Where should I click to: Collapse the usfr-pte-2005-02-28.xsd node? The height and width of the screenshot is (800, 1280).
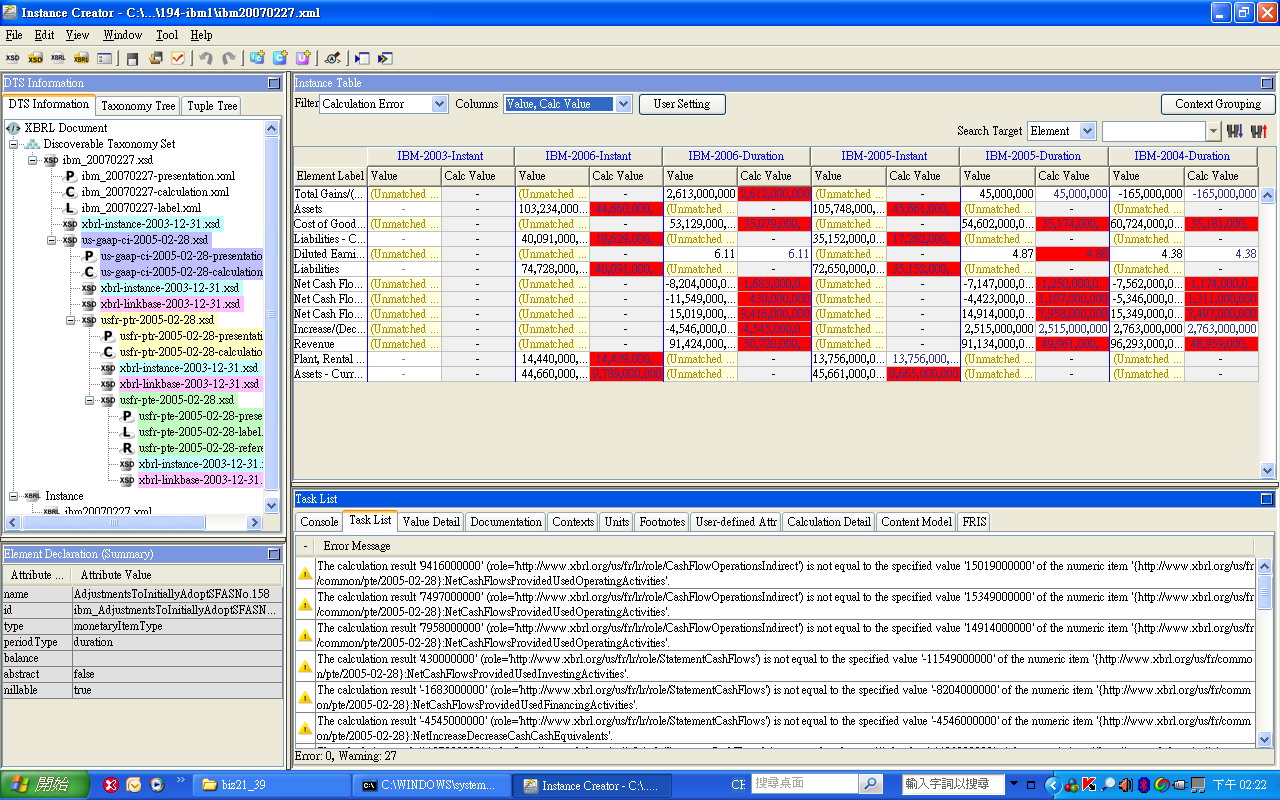pyautogui.click(x=90, y=400)
